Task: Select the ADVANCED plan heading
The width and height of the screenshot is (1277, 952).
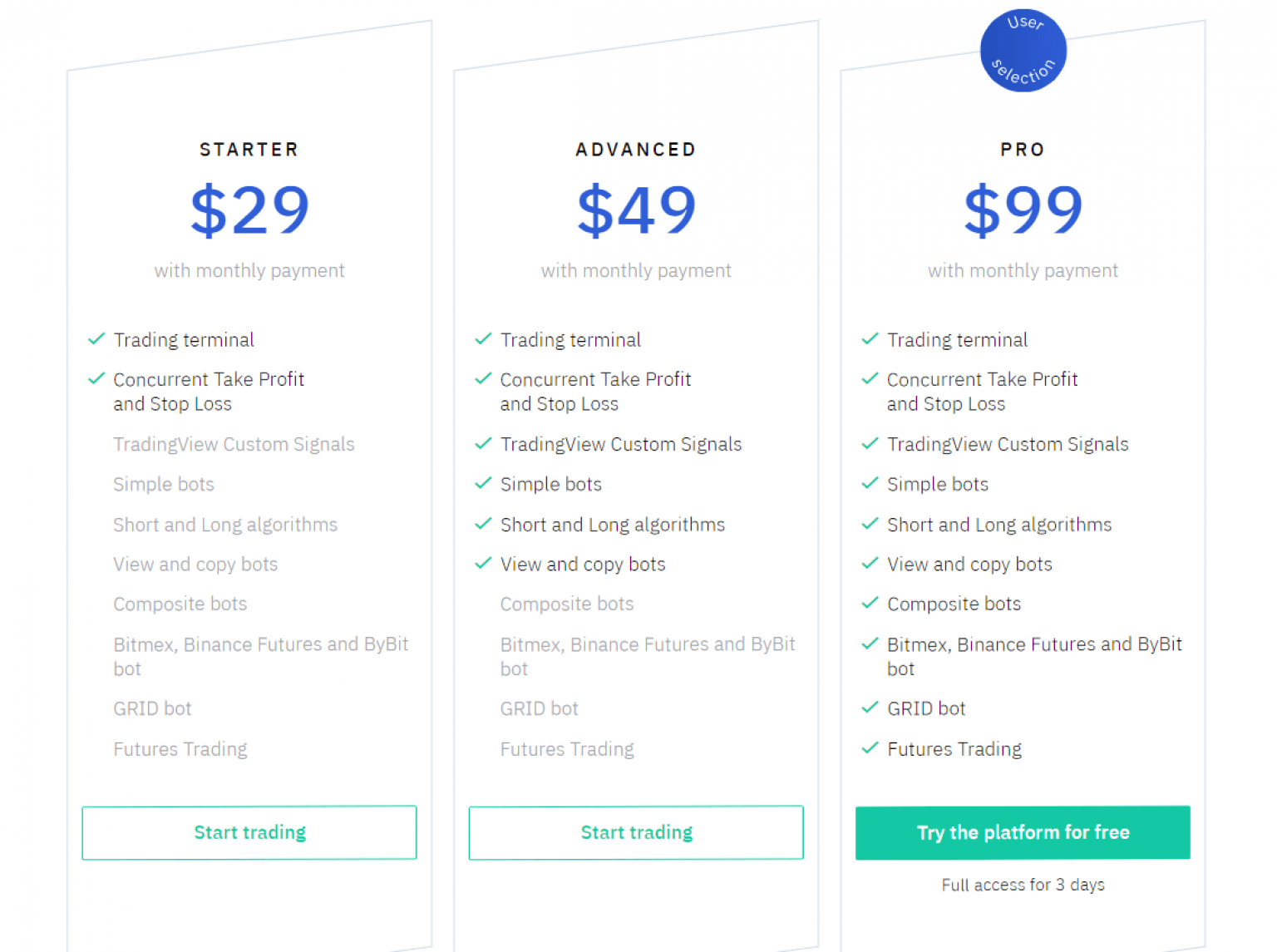Action: 636,150
